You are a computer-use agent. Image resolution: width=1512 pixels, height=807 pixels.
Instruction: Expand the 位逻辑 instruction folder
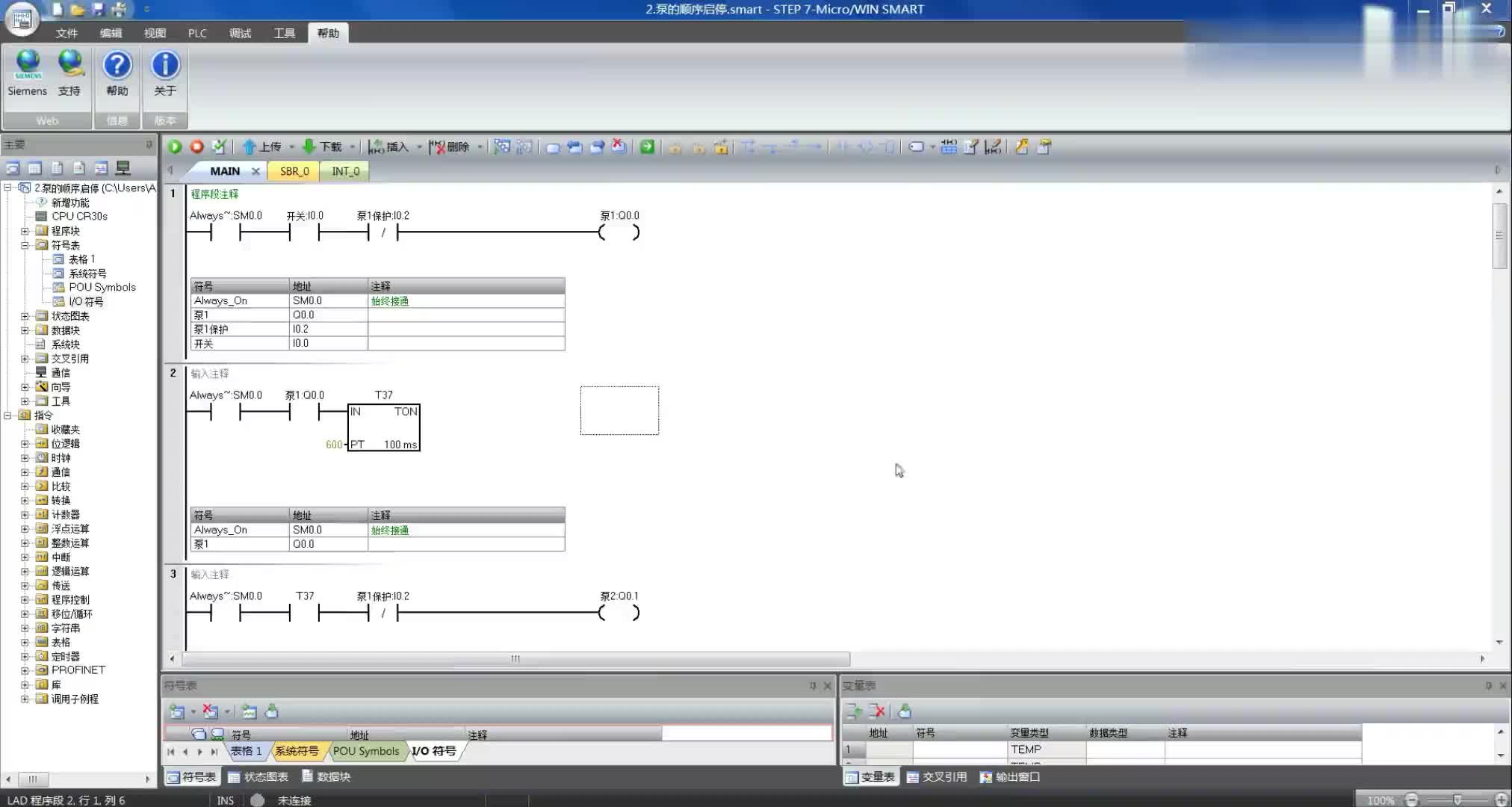tap(25, 444)
